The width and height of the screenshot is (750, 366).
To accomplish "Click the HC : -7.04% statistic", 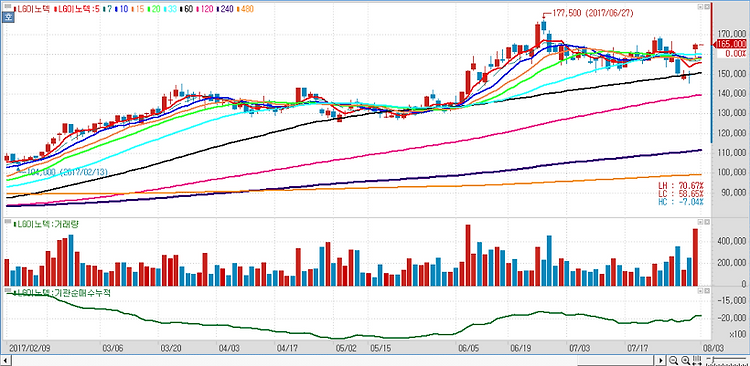I will pyautogui.click(x=681, y=202).
